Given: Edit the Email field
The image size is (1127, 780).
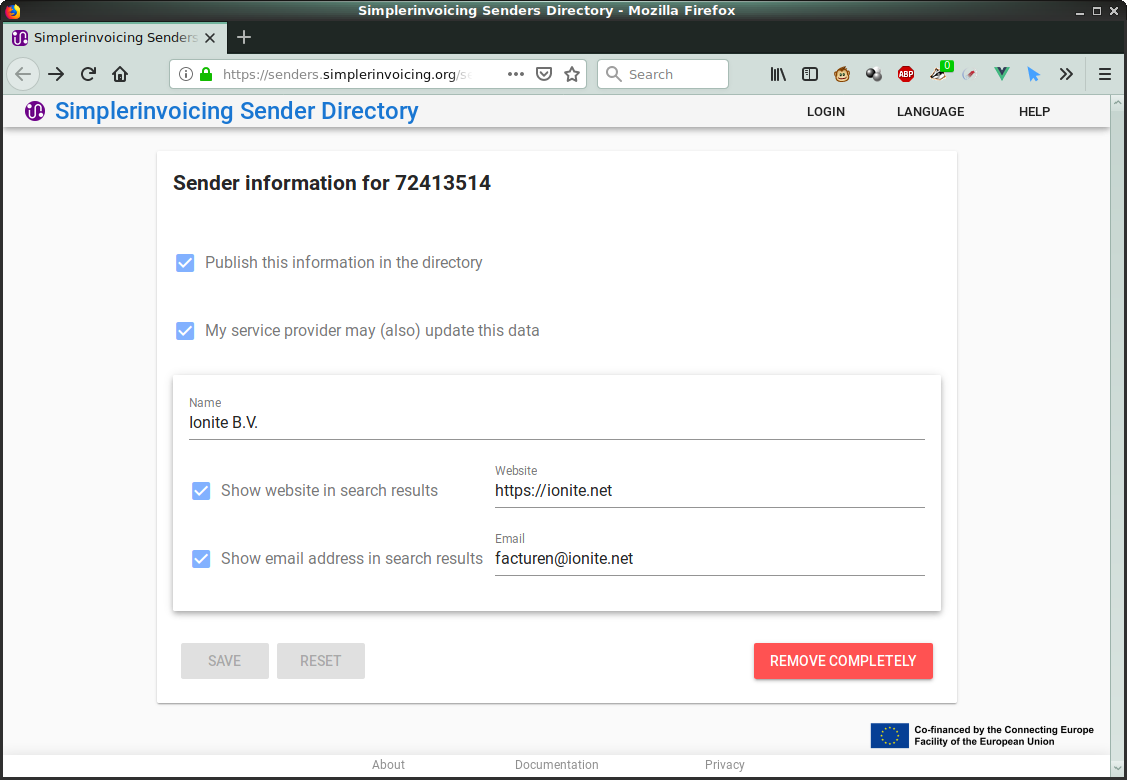Looking at the screenshot, I should coord(709,559).
